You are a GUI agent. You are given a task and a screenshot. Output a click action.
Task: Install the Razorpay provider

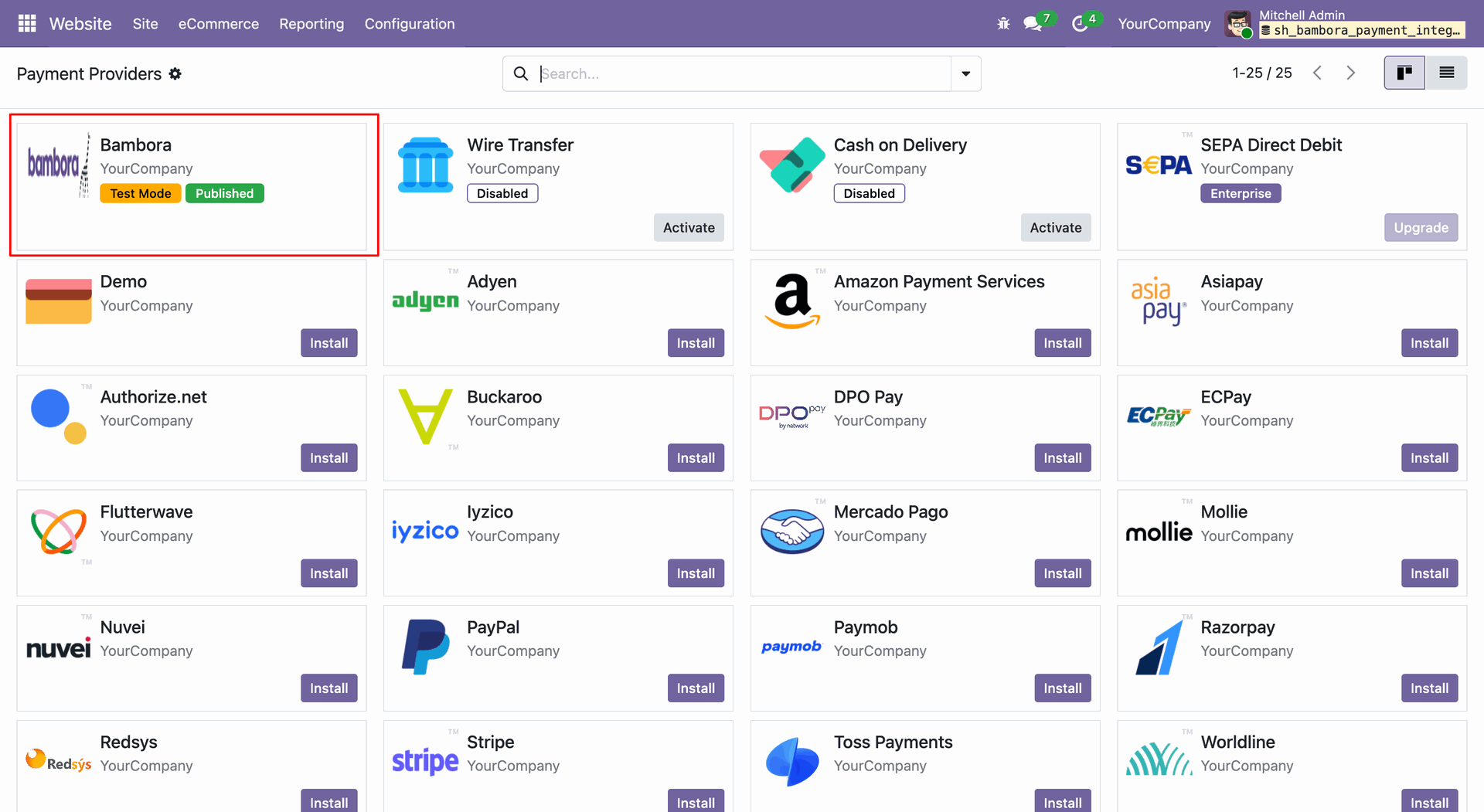pos(1429,688)
